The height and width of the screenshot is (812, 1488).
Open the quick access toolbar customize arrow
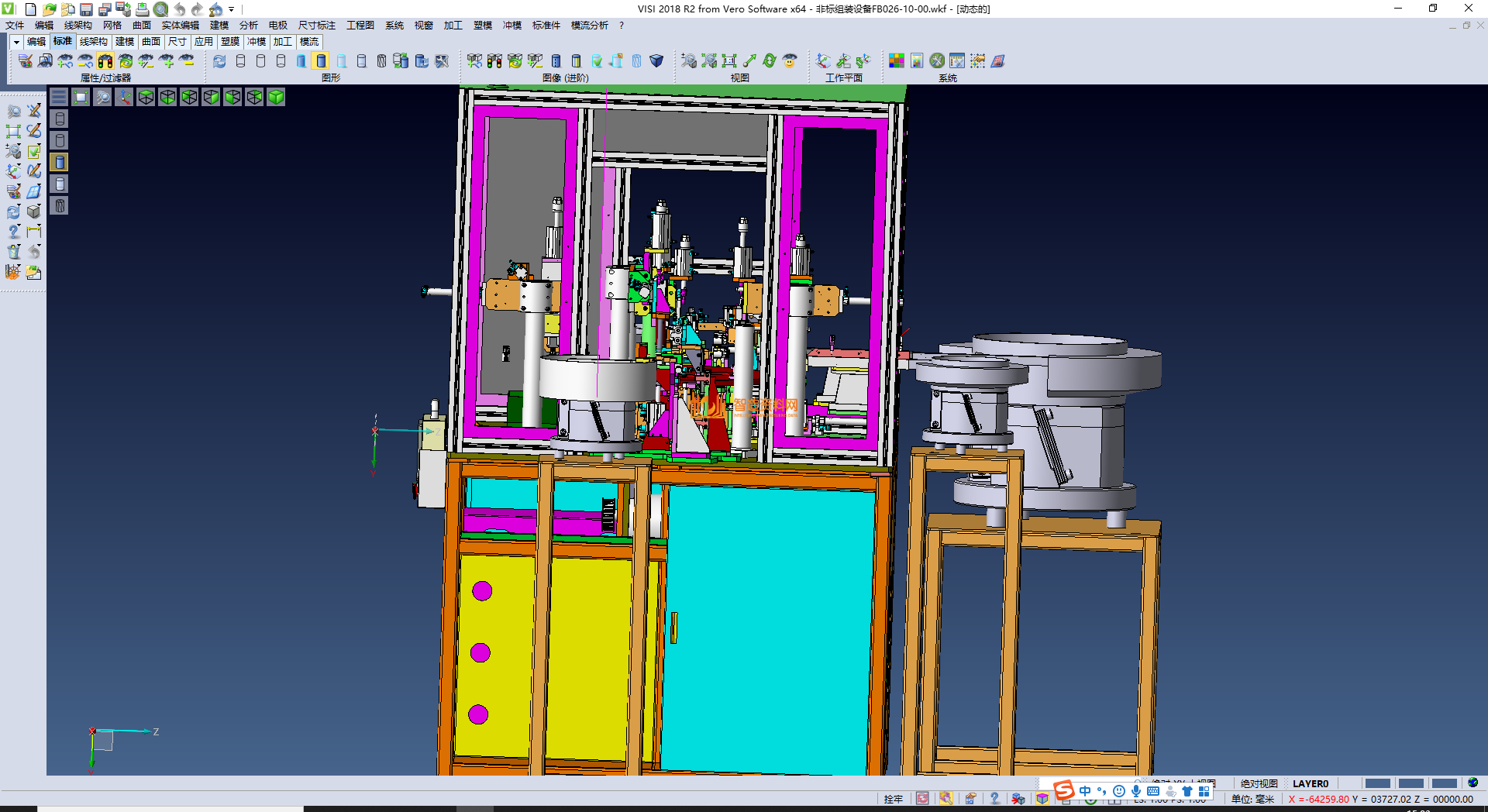[x=232, y=9]
